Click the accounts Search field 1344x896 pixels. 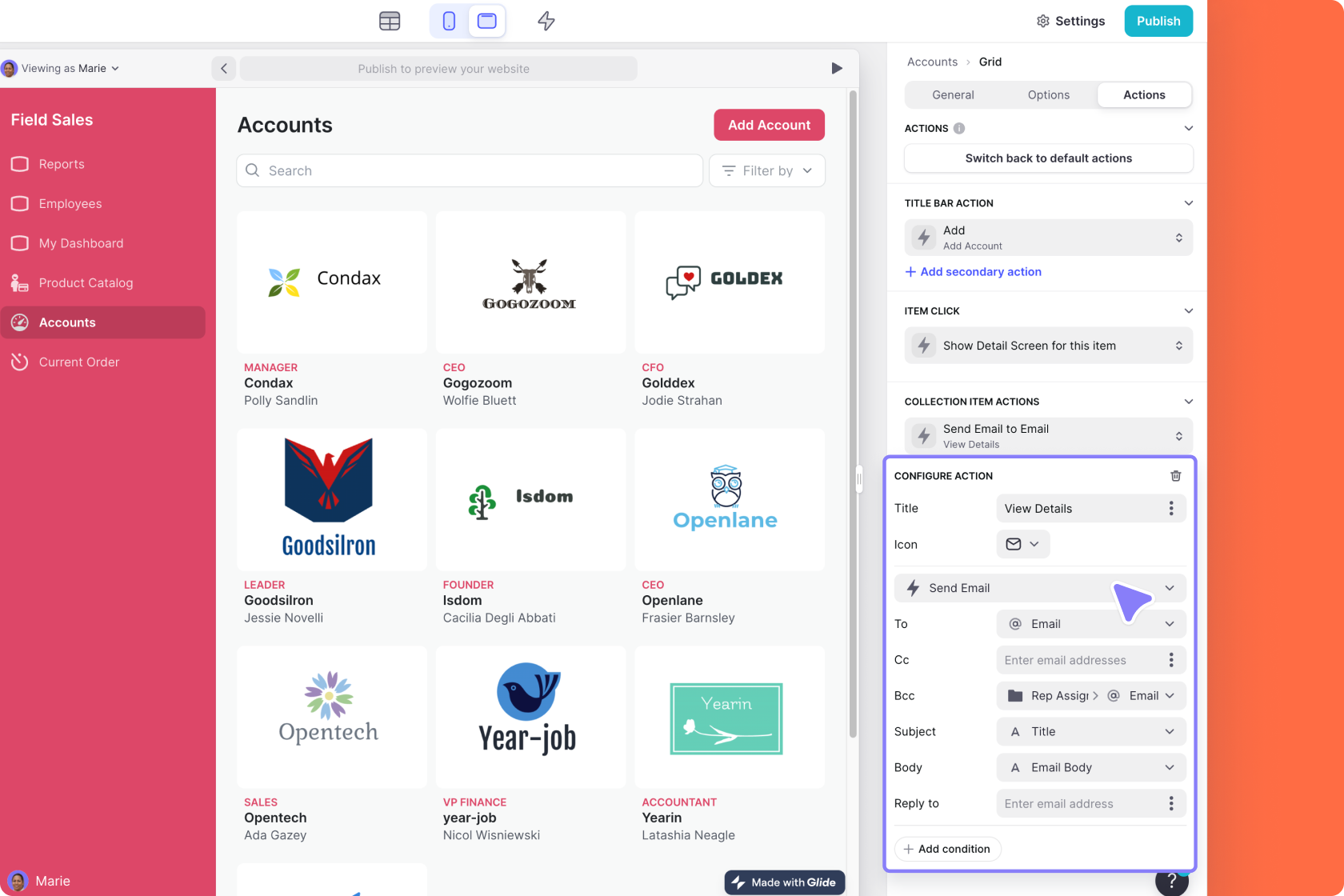470,170
